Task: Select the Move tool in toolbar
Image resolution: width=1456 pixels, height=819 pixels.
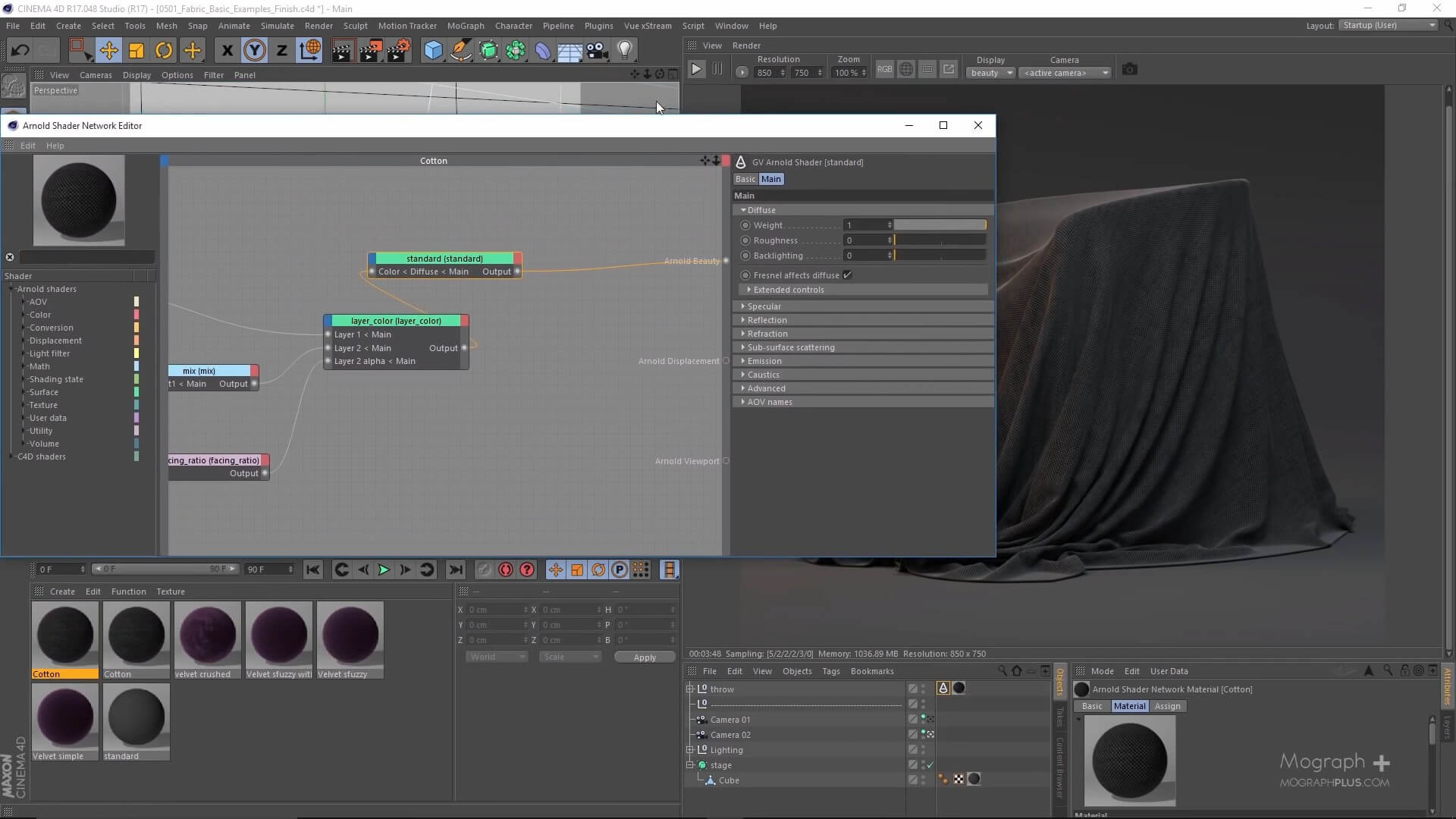Action: point(108,51)
